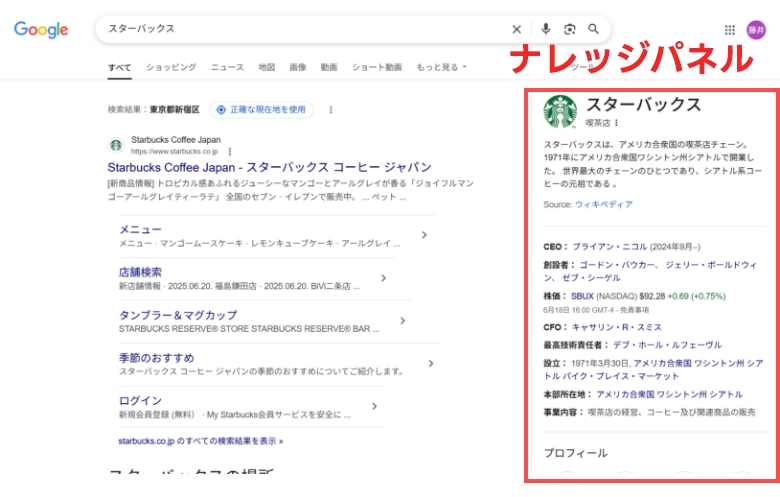
Task: Open CFO キャサリン・R・スミス link
Action: click(617, 327)
